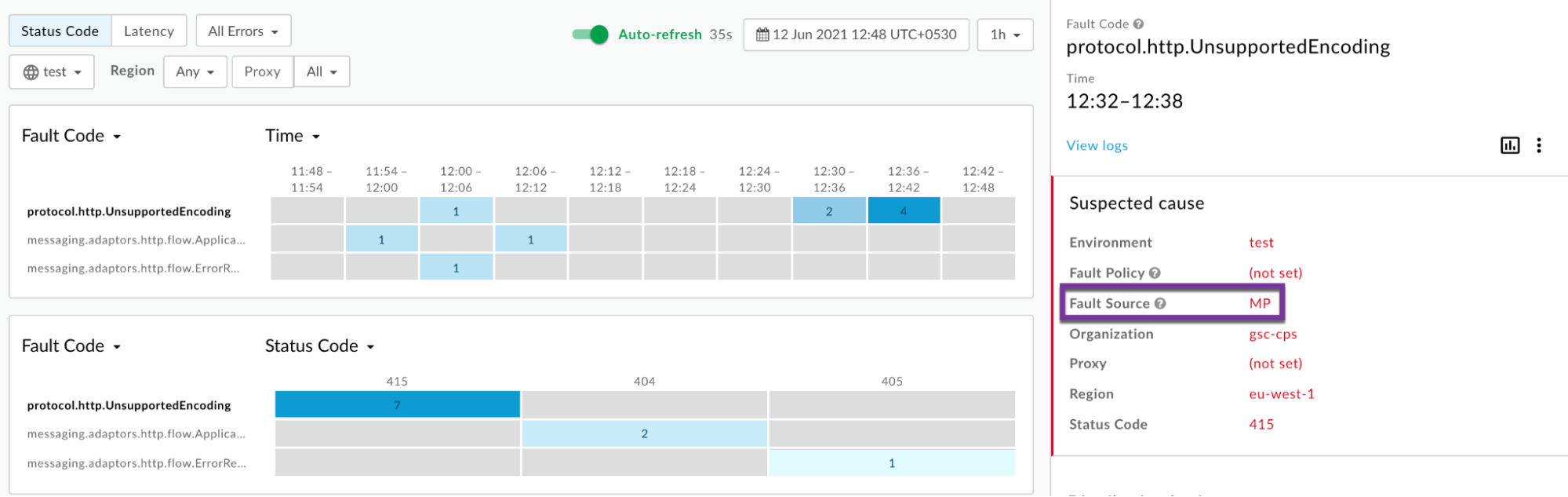Select the Status Code tab
Screen dimensions: 1568x497
tap(60, 31)
